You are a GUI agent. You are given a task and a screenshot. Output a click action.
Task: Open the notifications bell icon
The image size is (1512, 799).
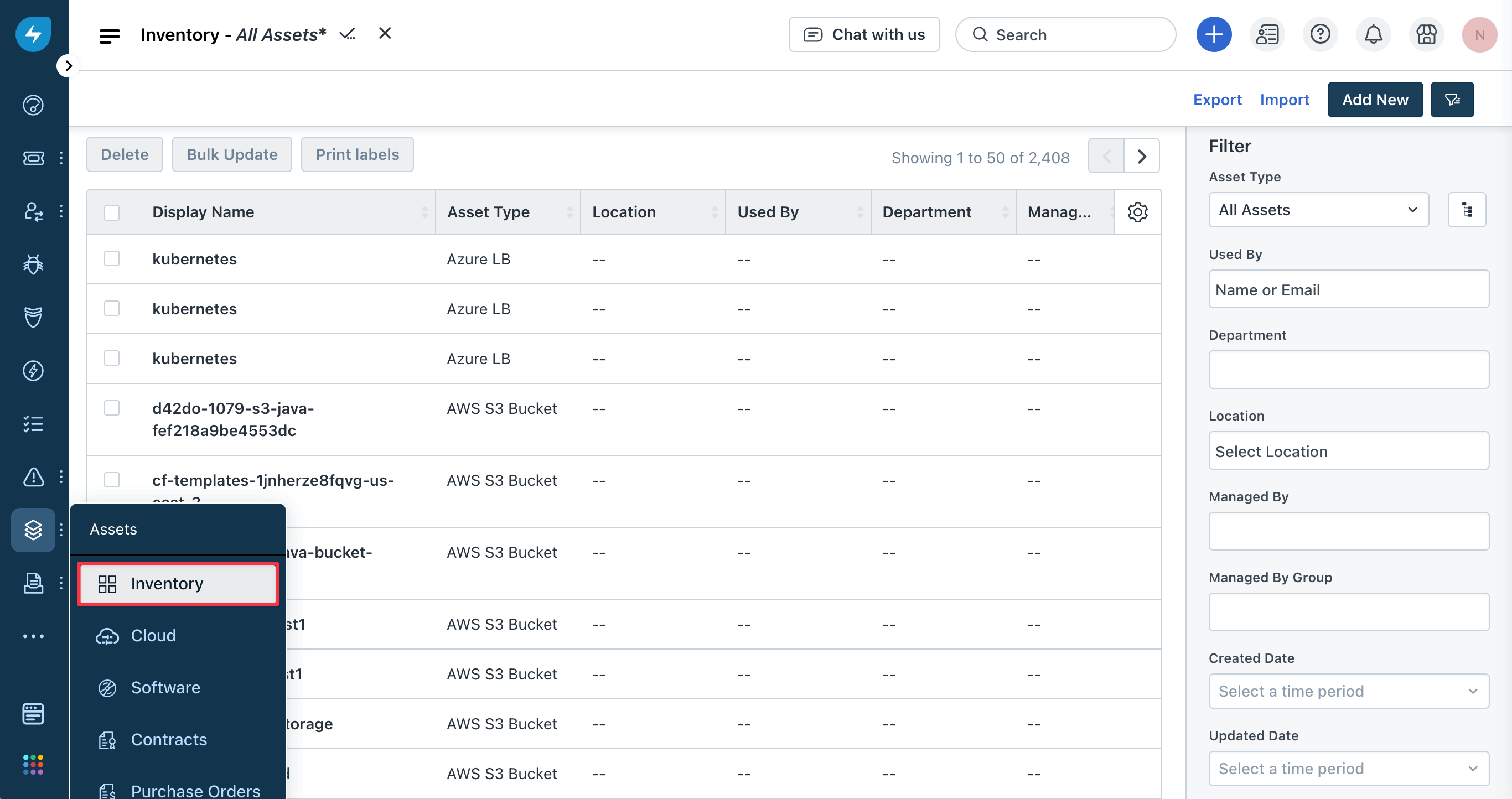(1373, 35)
